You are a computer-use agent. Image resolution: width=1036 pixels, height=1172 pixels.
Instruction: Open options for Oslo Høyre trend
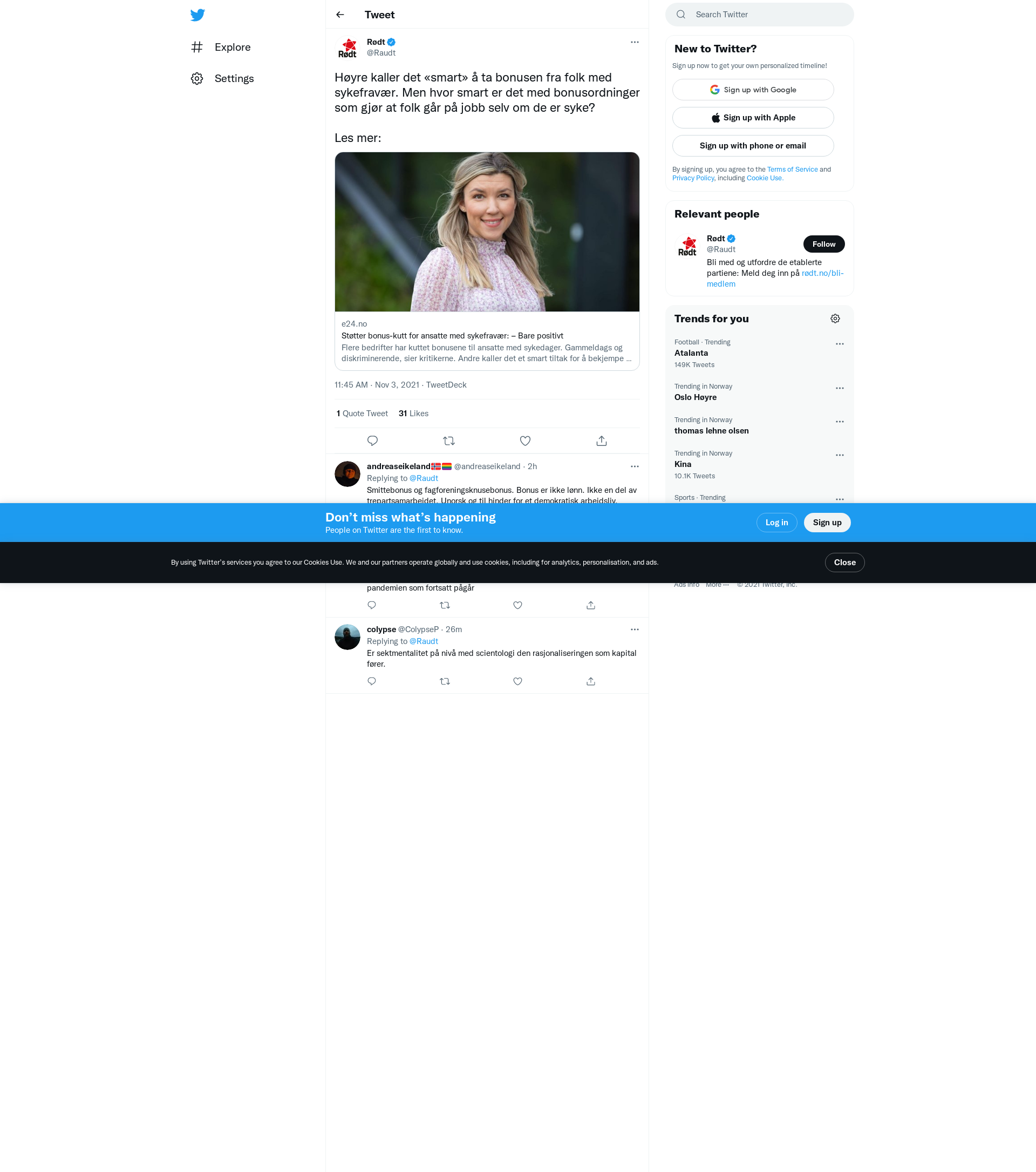tap(840, 388)
